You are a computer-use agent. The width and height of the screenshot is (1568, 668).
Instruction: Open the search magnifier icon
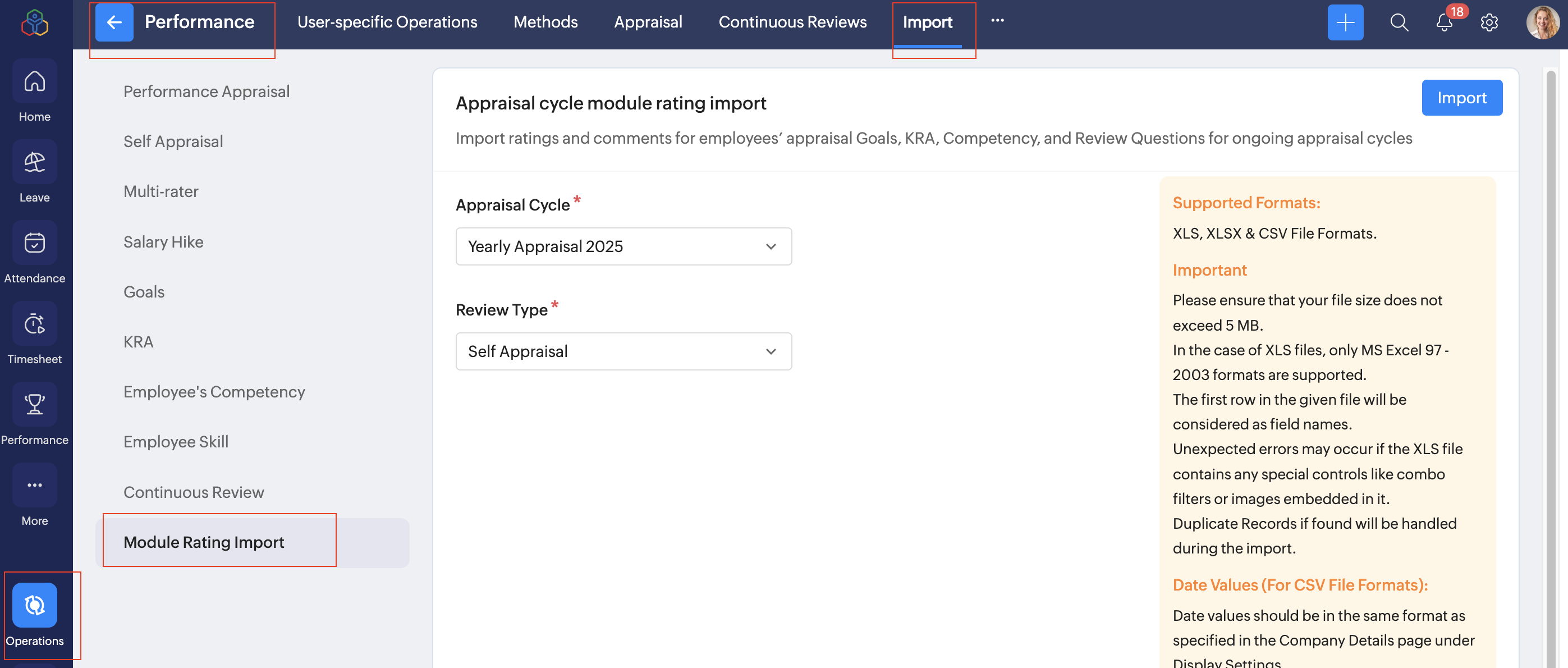click(x=1399, y=22)
